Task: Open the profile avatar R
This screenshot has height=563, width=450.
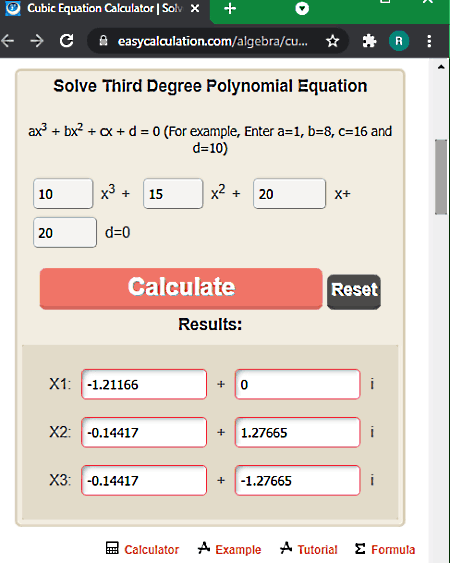Action: 399,41
